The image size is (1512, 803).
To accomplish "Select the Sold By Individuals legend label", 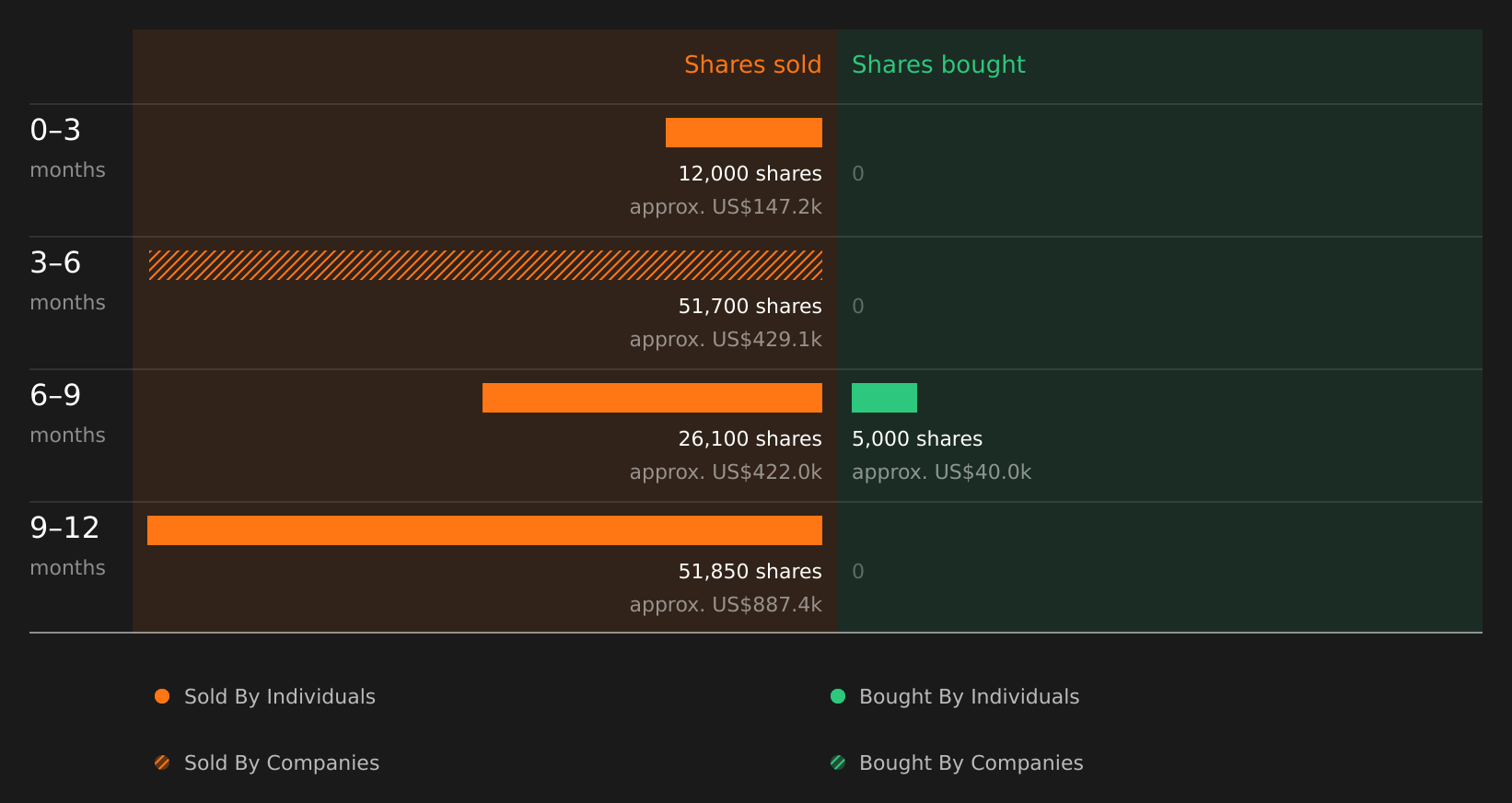I will click(280, 697).
